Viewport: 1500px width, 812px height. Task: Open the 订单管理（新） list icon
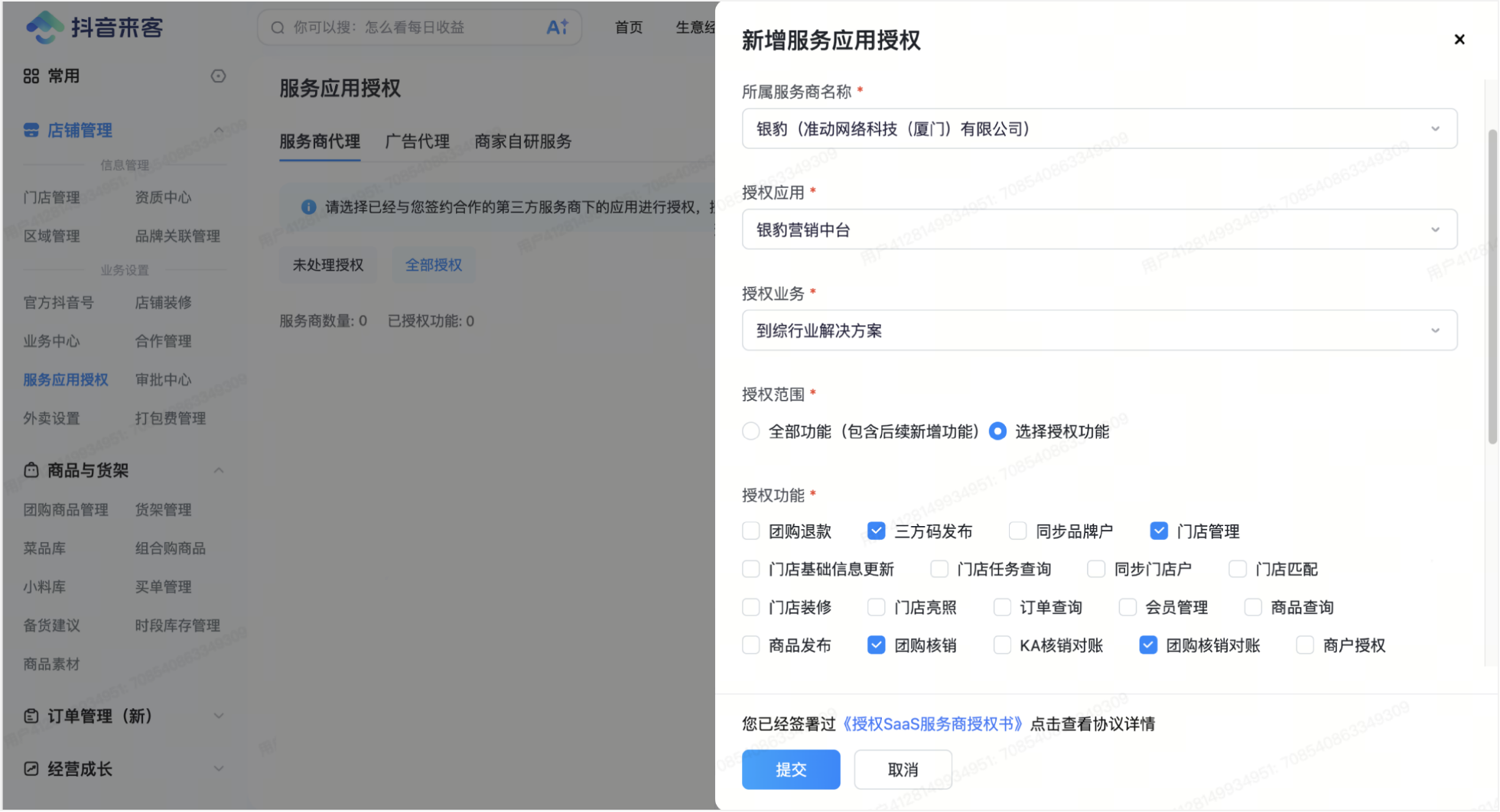tap(31, 716)
